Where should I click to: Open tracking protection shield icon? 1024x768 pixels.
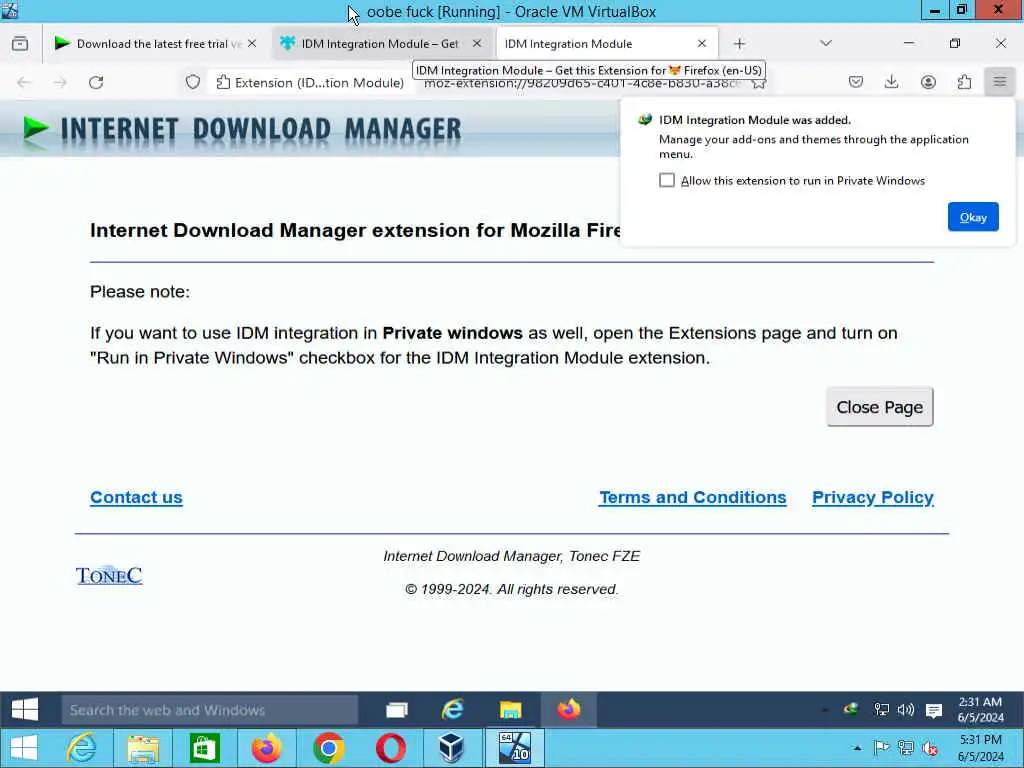coord(193,82)
